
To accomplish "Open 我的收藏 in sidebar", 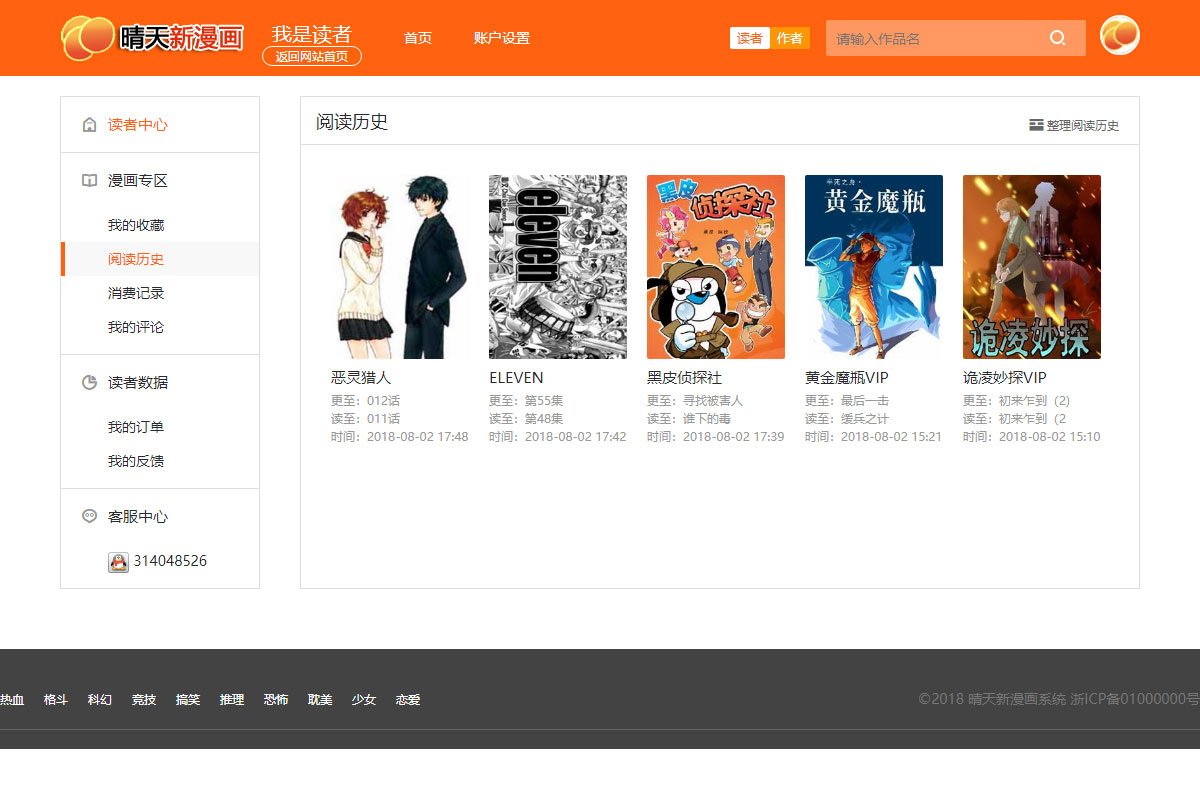I will (x=136, y=225).
